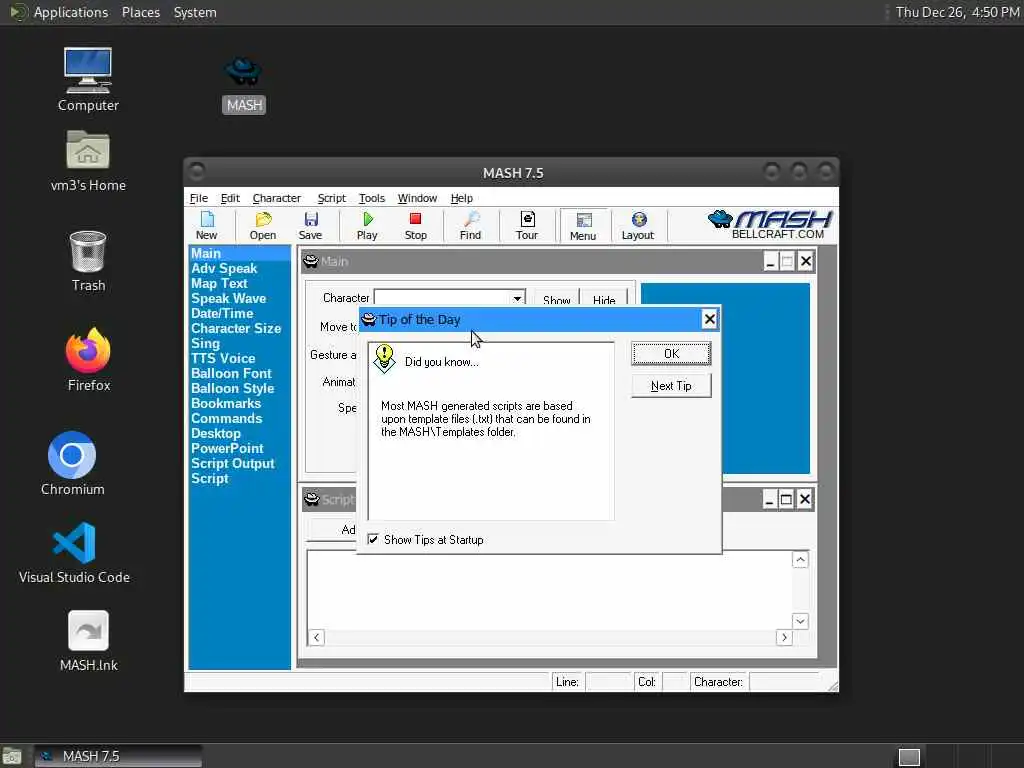Image resolution: width=1024 pixels, height=768 pixels.
Task: Create a new script with New toolbar icon
Action: (x=206, y=226)
